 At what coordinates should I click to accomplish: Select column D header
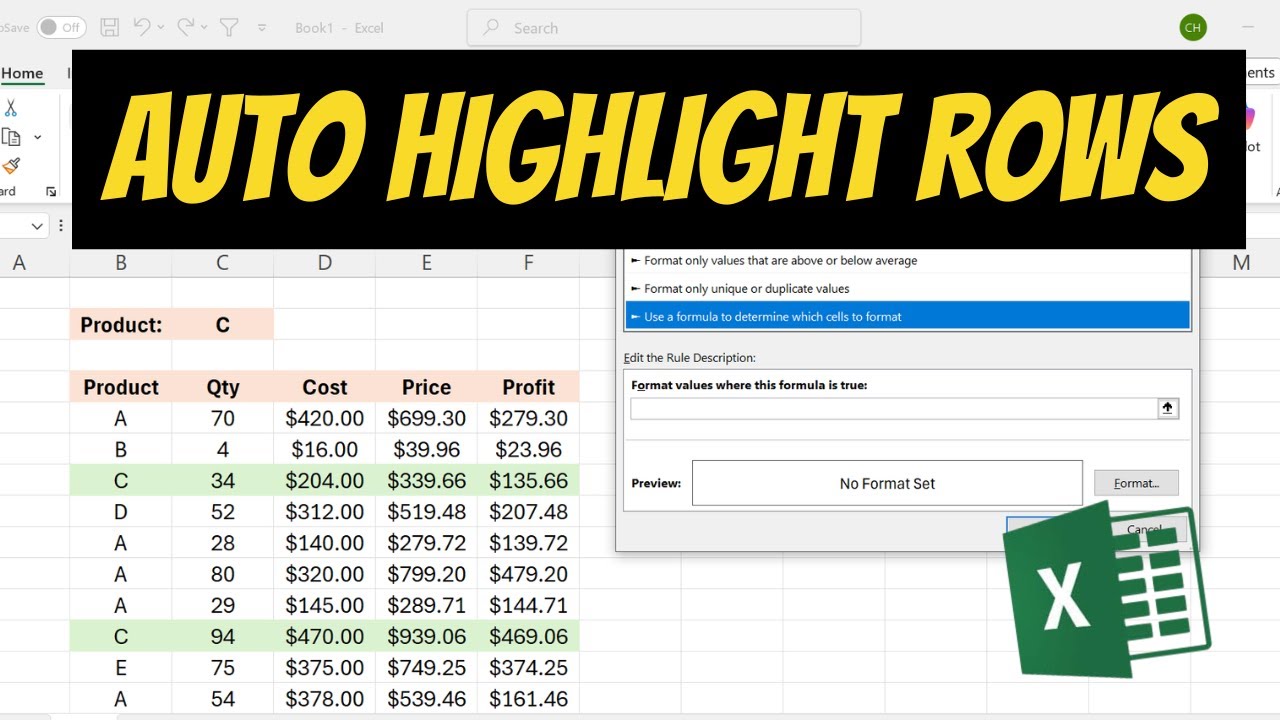click(x=325, y=263)
